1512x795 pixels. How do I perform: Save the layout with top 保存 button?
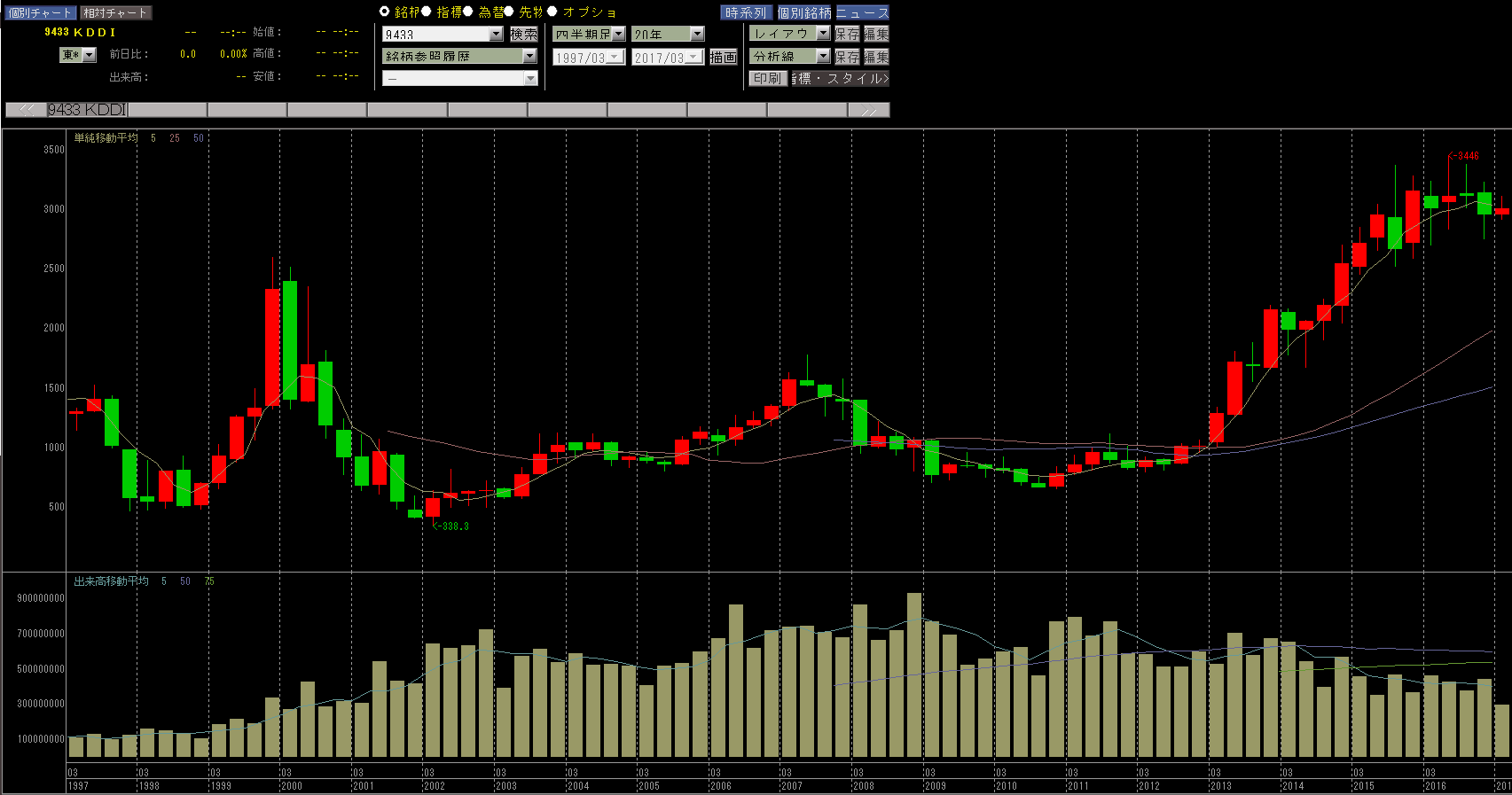[x=847, y=34]
